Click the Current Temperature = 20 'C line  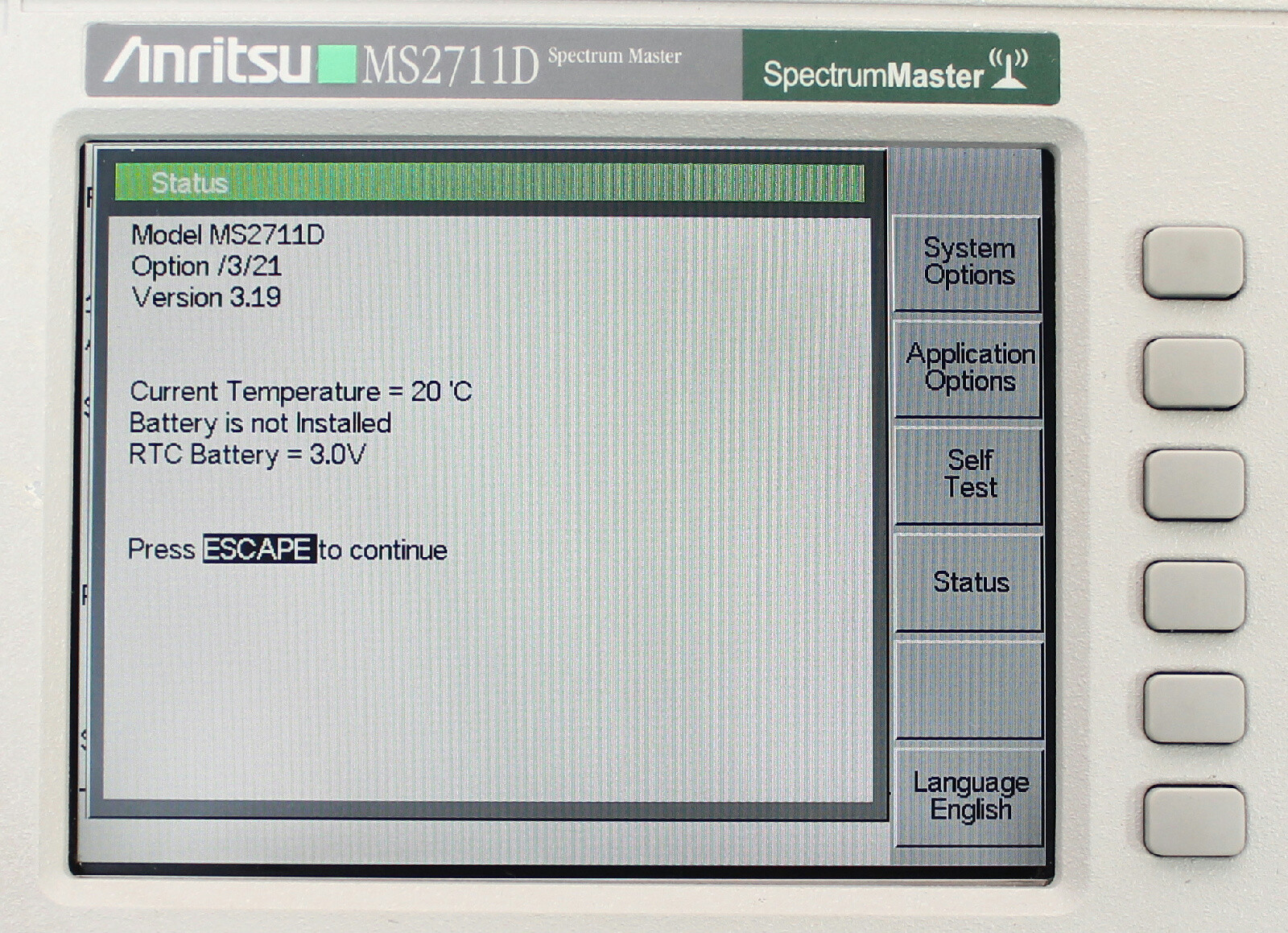point(300,392)
